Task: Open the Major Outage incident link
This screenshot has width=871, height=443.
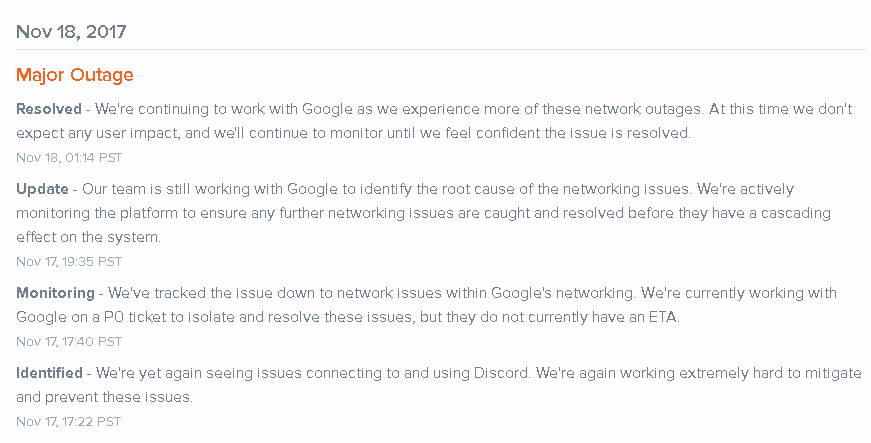Action: 75,75
